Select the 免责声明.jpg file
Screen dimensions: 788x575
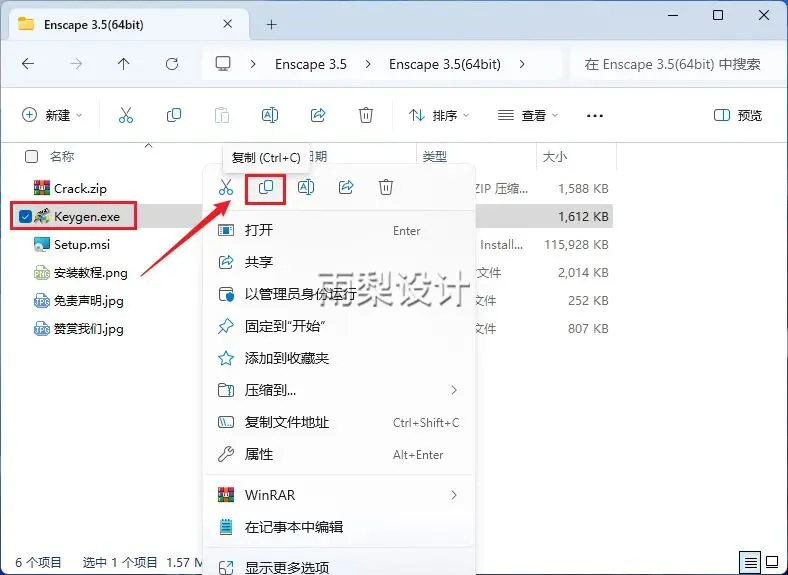coord(89,301)
